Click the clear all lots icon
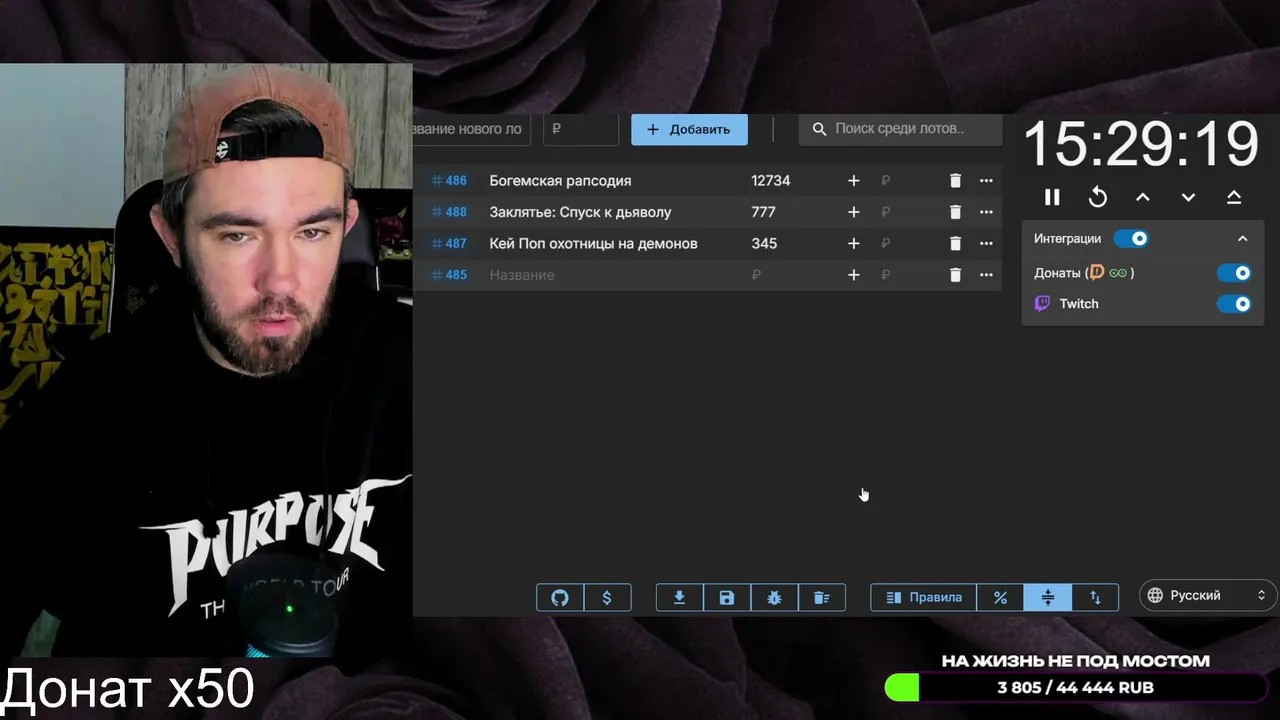The image size is (1280, 720). (x=822, y=597)
